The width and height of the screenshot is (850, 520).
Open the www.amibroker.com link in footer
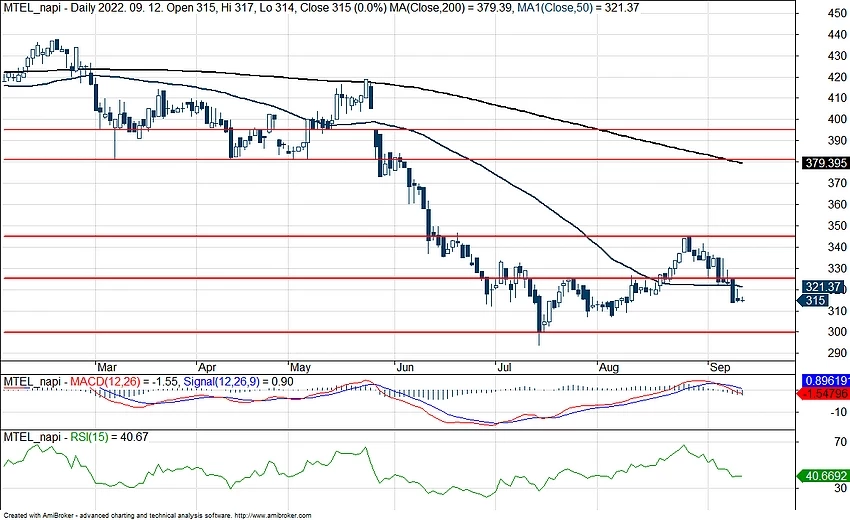tap(274, 516)
